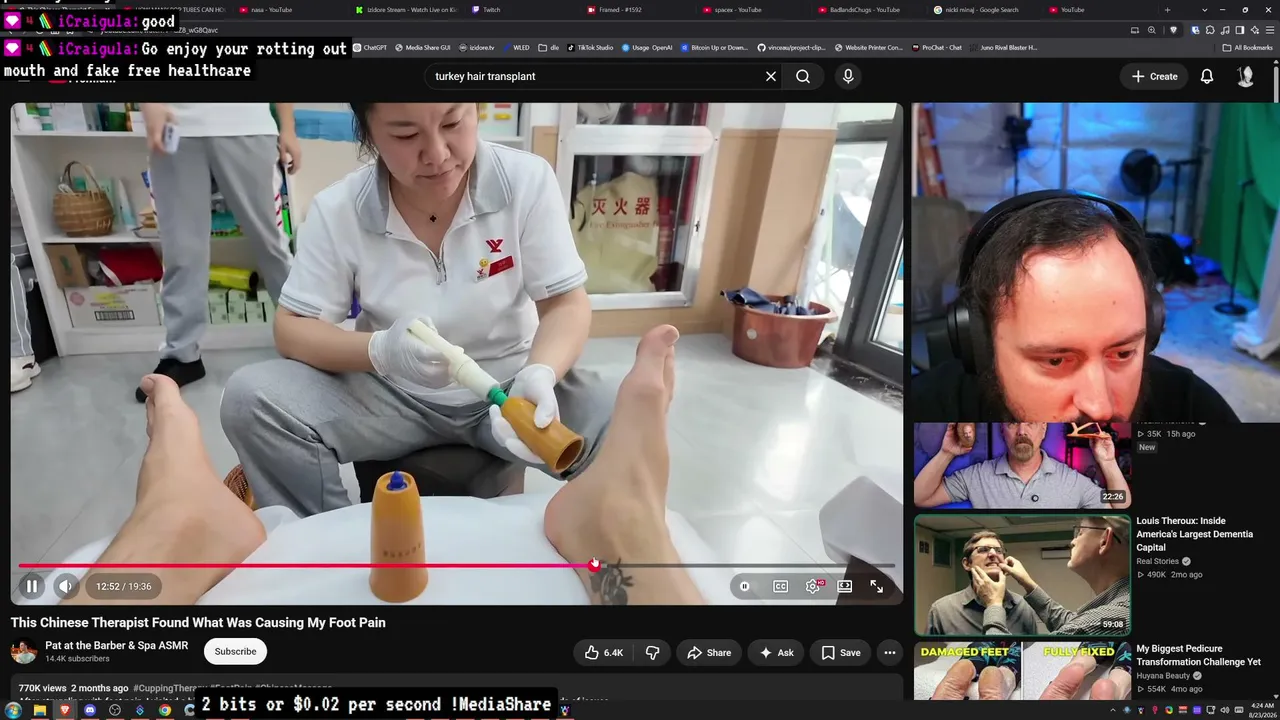Start voice search with the microphone

[x=848, y=76]
